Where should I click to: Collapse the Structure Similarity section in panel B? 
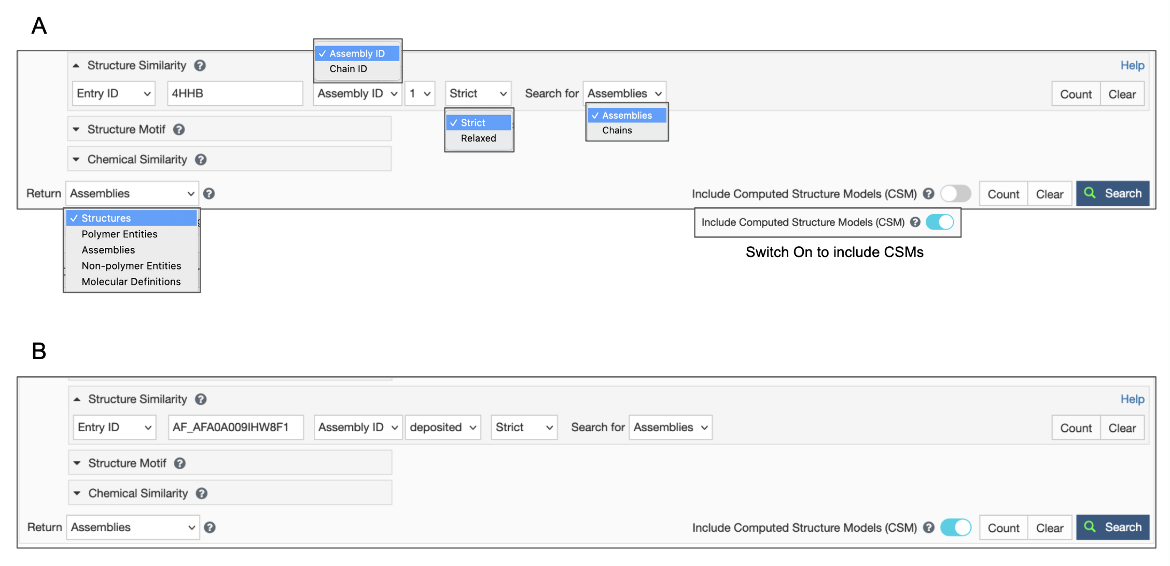pos(78,400)
